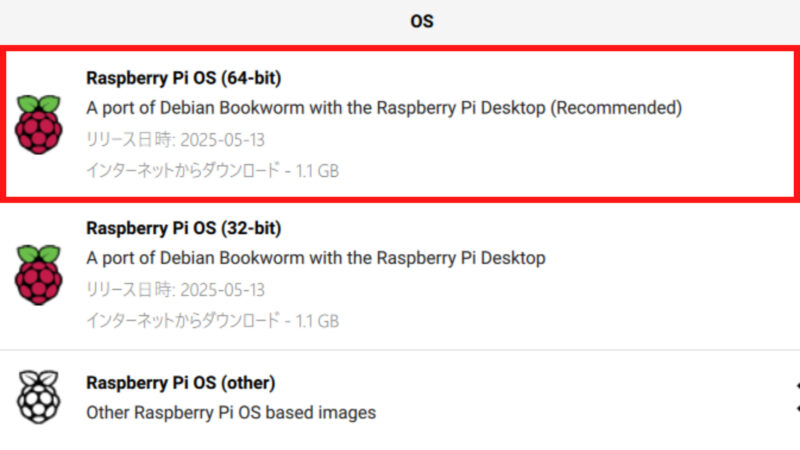Choose the 32-bit list entry row
Viewport: 800px width, 450px height.
[400, 276]
